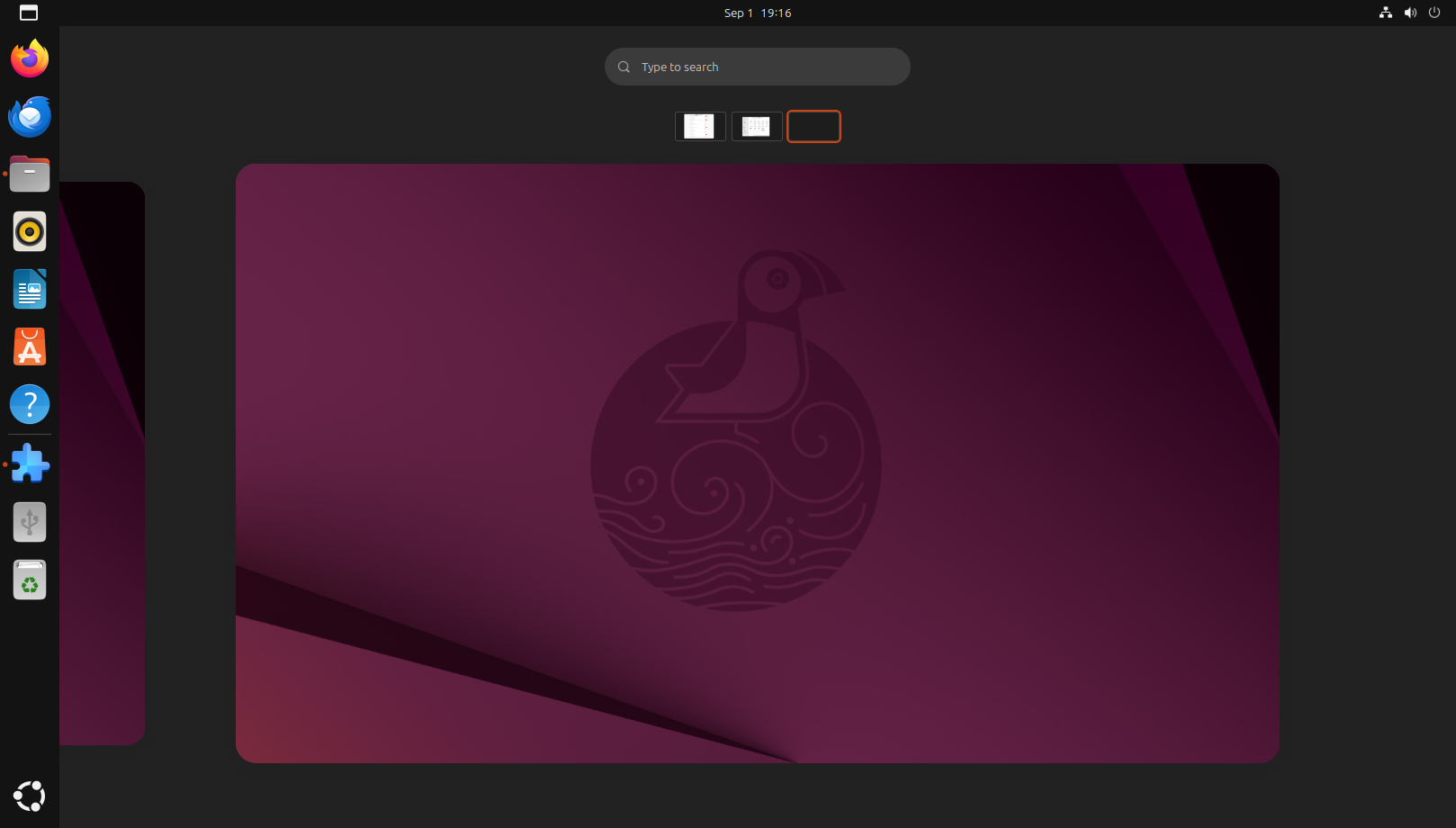The width and height of the screenshot is (1456, 828).
Task: Click the Activities workspace indicator icon
Action: pyautogui.click(x=29, y=13)
